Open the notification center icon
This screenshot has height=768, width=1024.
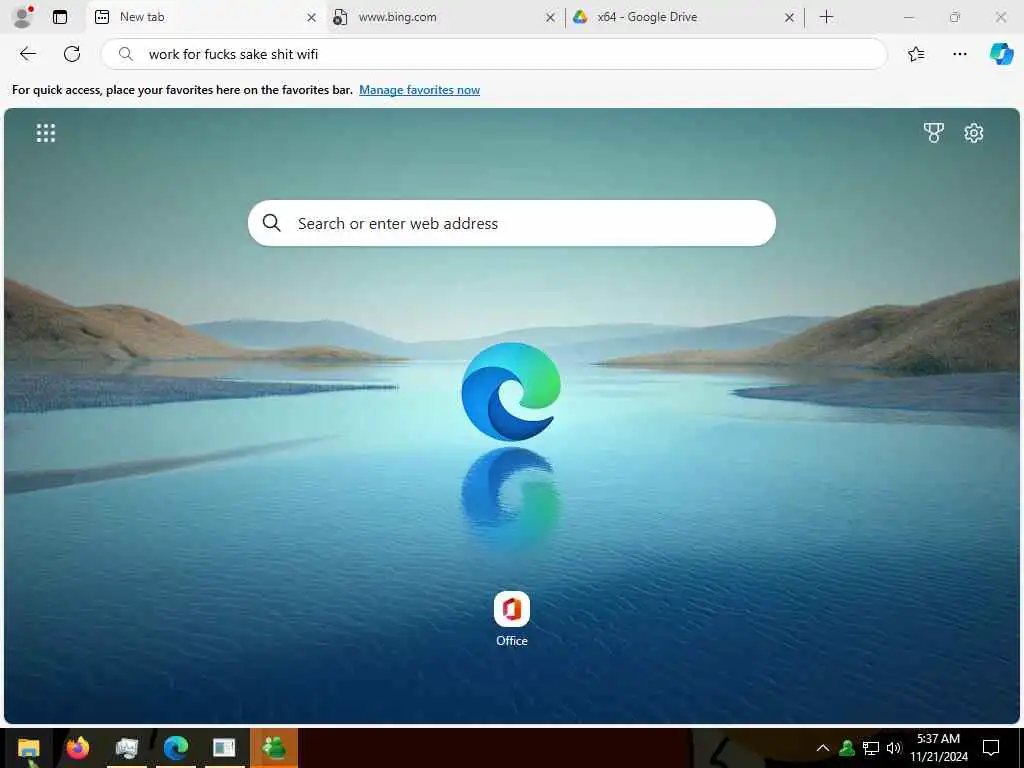(x=991, y=748)
